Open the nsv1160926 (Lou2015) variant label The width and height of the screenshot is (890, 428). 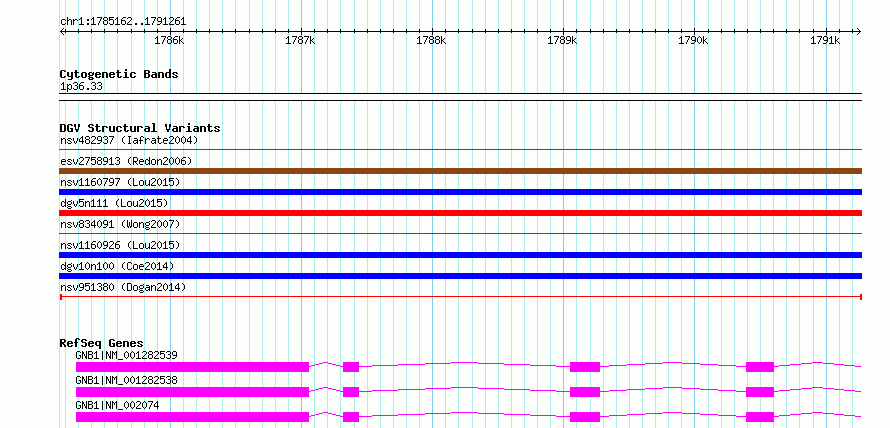click(x=120, y=245)
